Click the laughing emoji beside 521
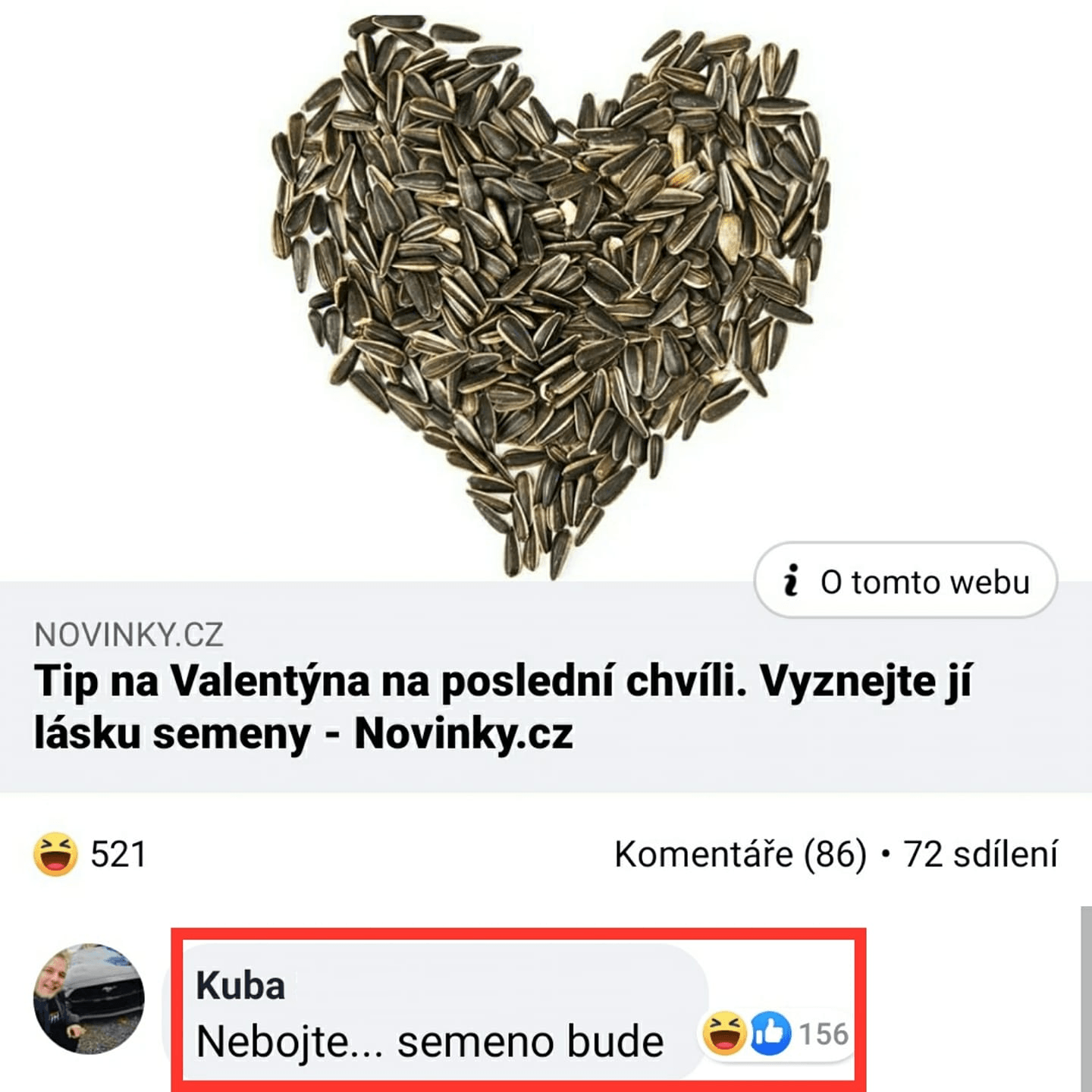 pyautogui.click(x=55, y=854)
